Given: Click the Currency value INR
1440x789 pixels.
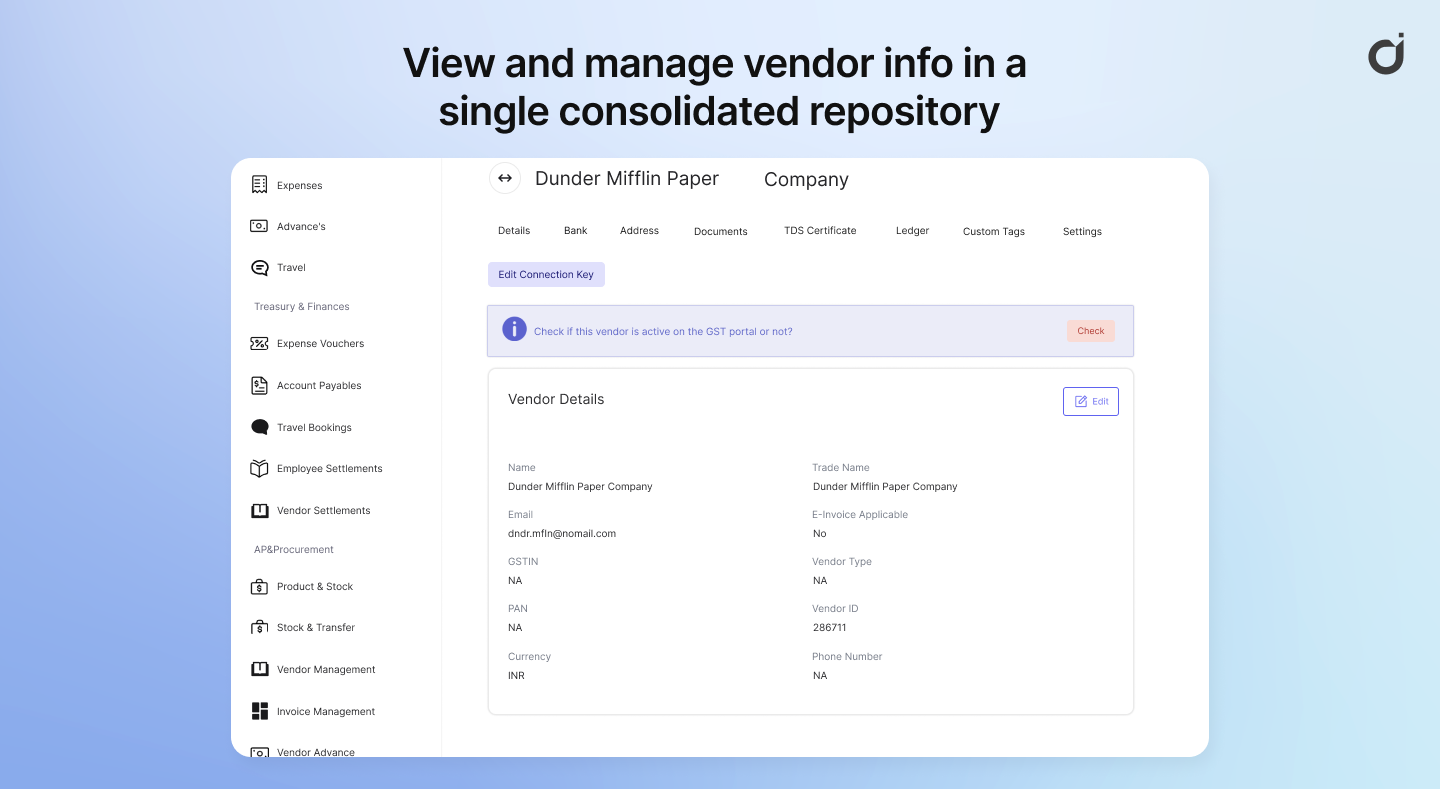Looking at the screenshot, I should [516, 675].
